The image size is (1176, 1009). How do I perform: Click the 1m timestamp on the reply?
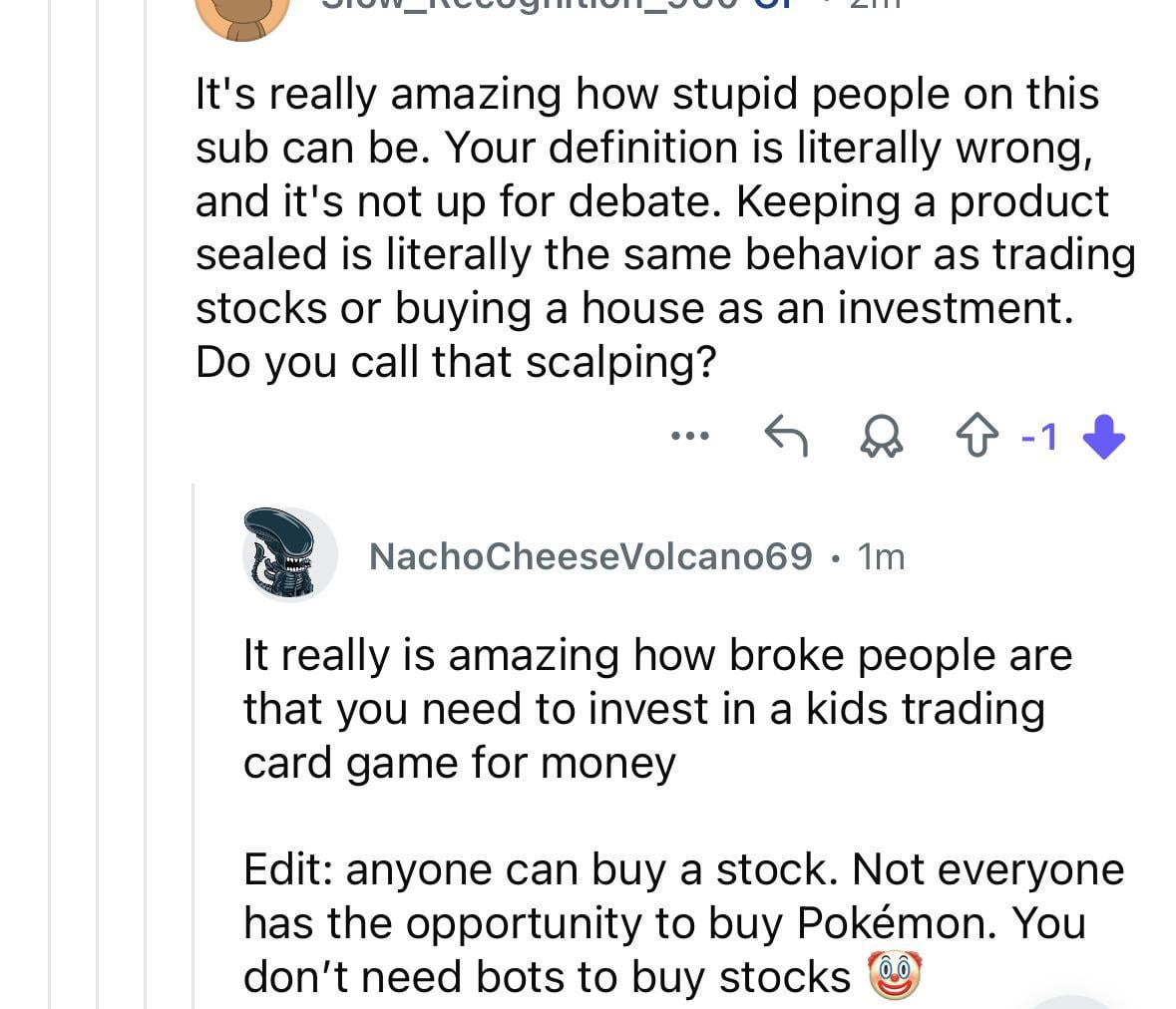882,556
